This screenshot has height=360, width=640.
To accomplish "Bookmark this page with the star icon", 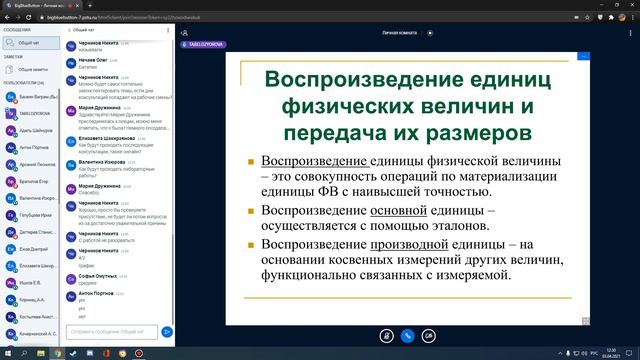I will 587,18.
